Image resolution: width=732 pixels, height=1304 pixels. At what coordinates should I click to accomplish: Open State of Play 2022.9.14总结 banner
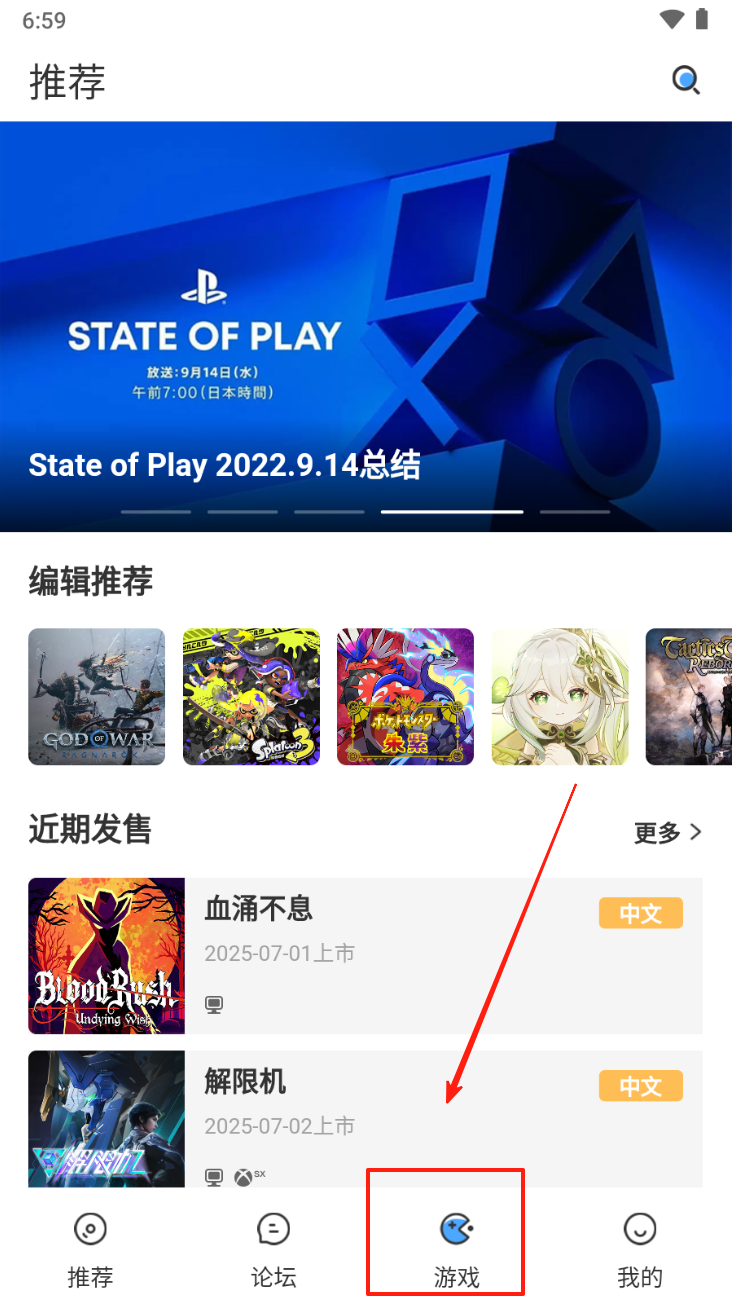pos(366,327)
